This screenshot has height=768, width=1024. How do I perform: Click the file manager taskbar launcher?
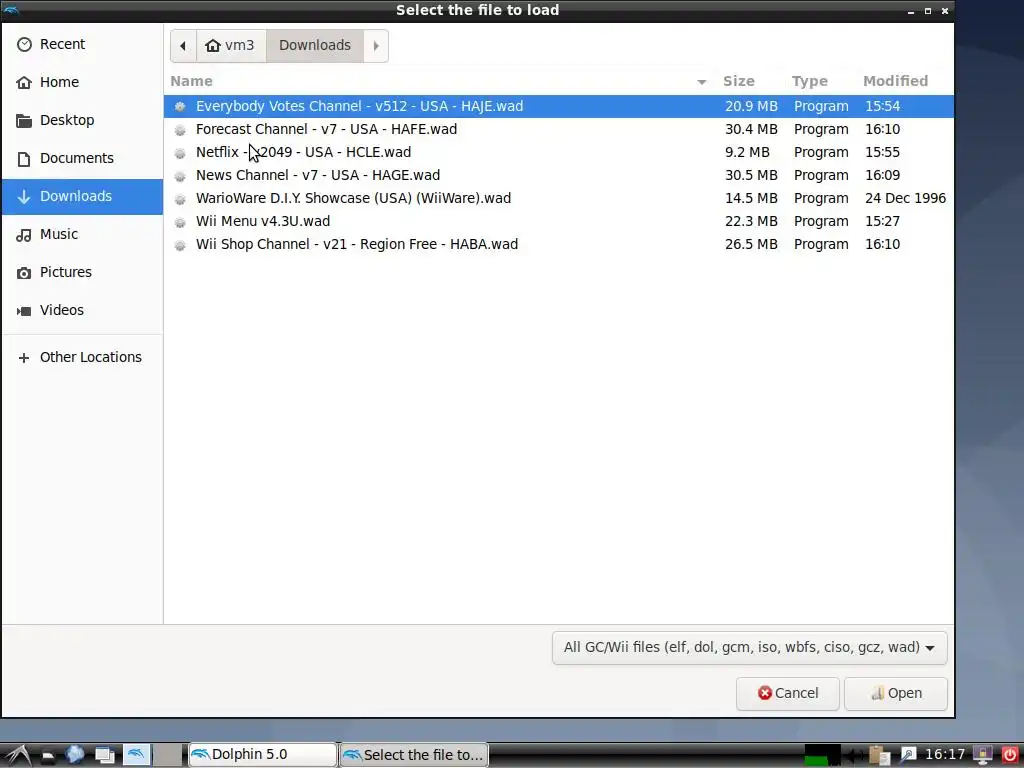coord(47,756)
